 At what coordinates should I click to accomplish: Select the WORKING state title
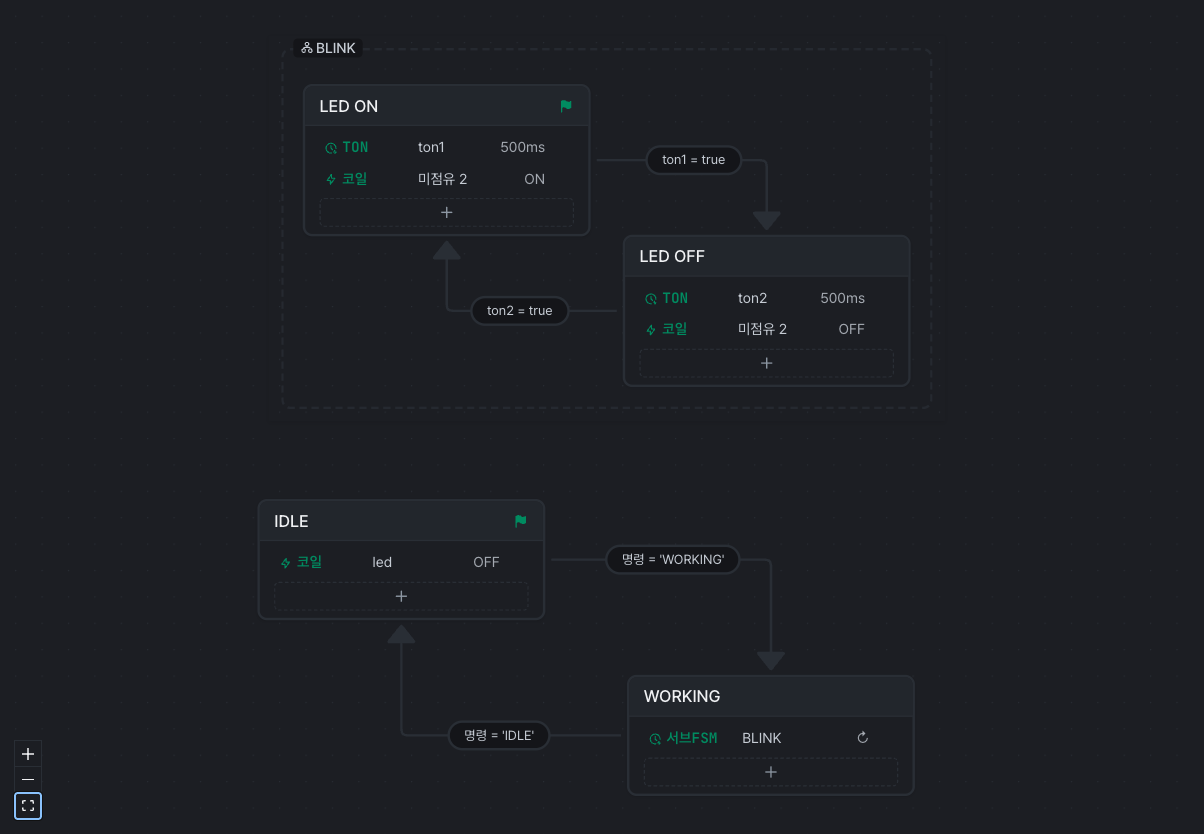pyautogui.click(x=682, y=696)
